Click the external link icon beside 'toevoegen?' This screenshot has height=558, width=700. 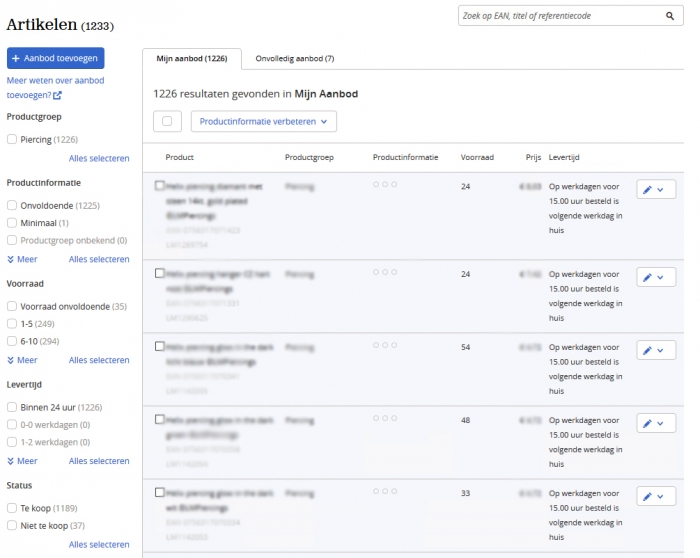pos(57,95)
